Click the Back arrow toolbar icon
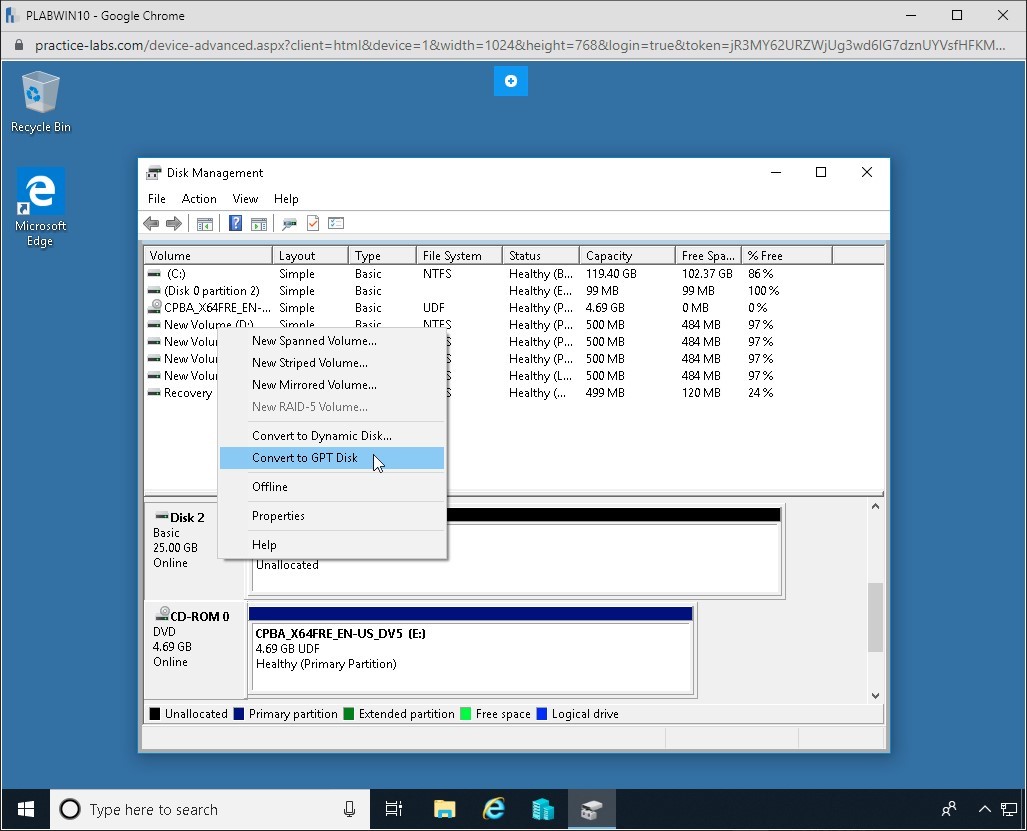Image resolution: width=1027 pixels, height=831 pixels. [151, 224]
